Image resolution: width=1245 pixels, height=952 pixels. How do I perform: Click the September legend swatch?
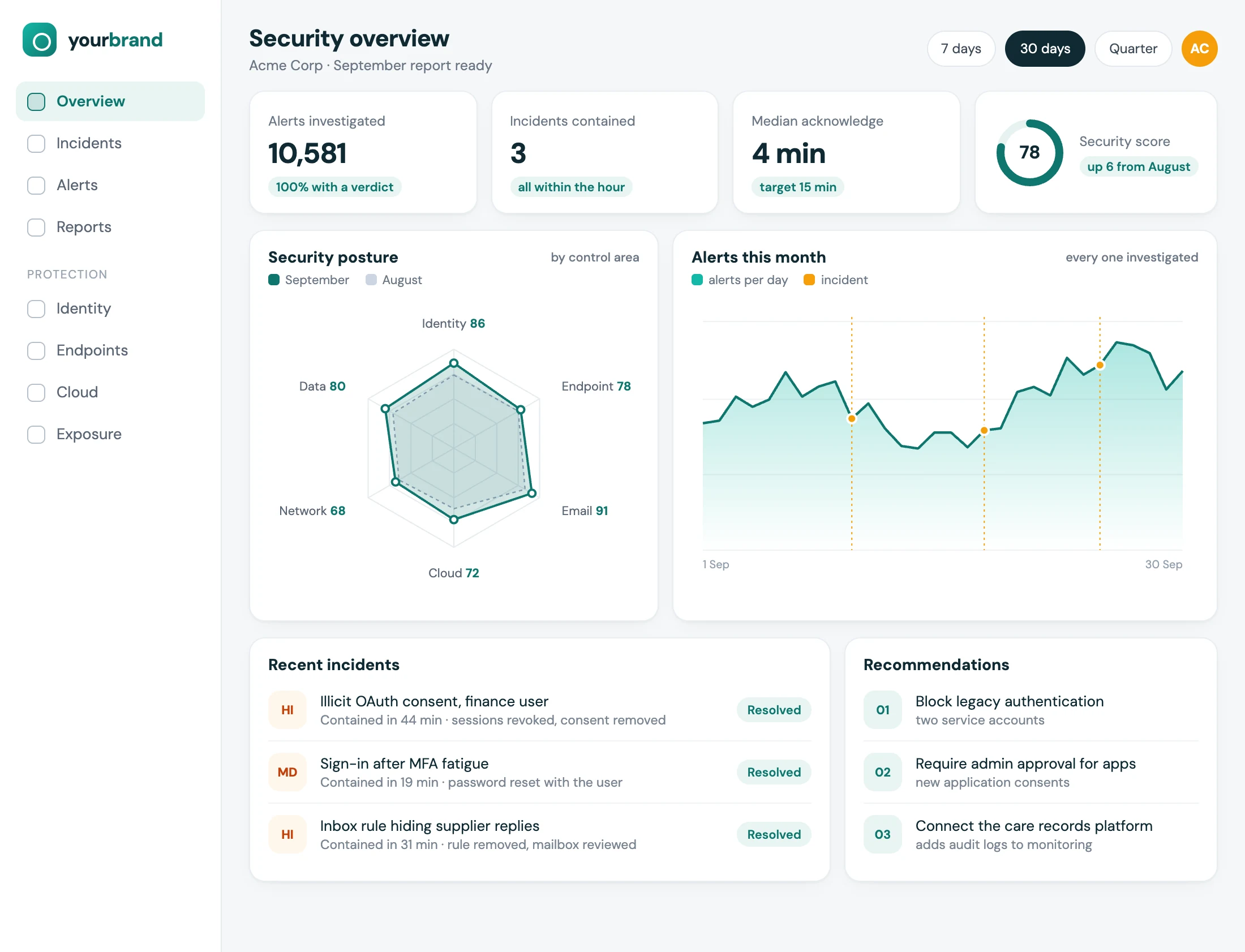273,280
